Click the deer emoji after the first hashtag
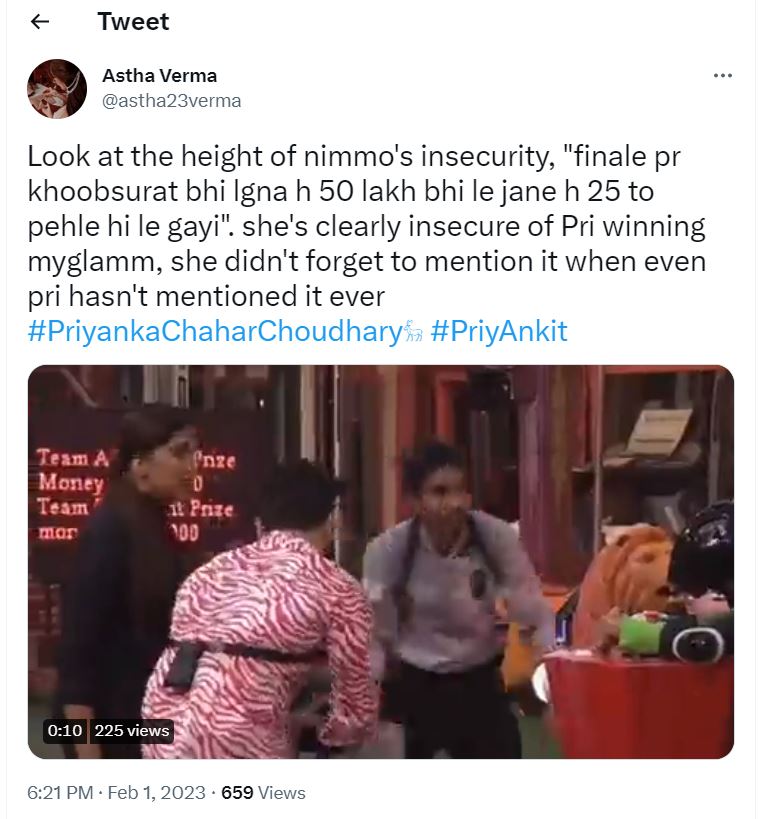 (414, 331)
